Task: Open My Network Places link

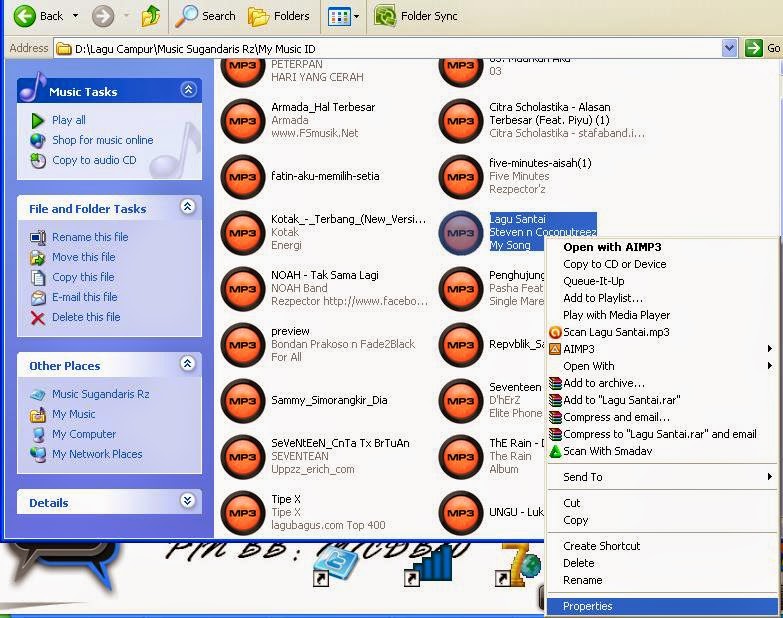Action: click(x=97, y=454)
